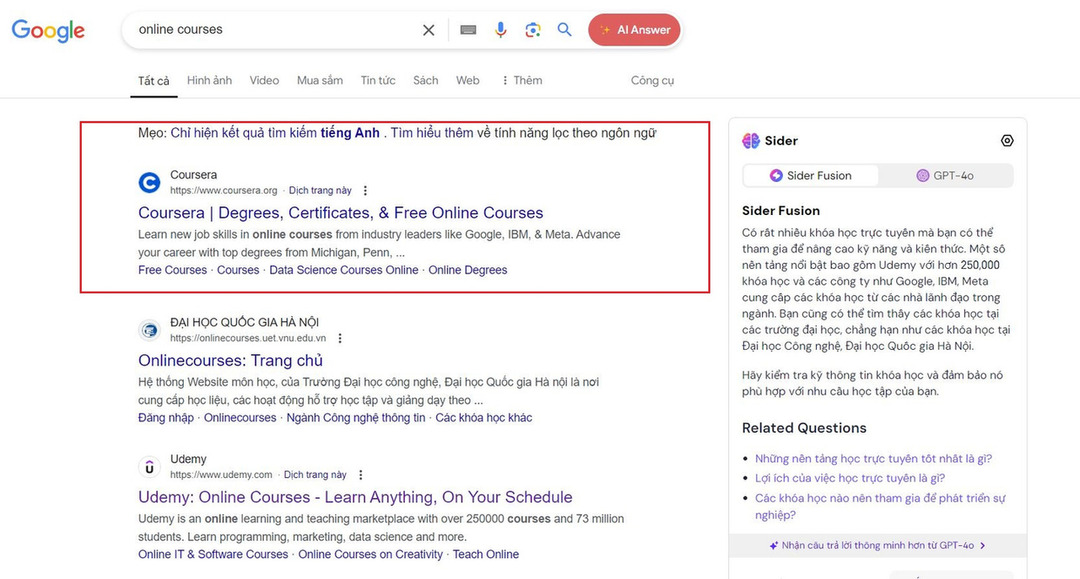Open the Sách tab
This screenshot has height=579, width=1080.
click(426, 81)
